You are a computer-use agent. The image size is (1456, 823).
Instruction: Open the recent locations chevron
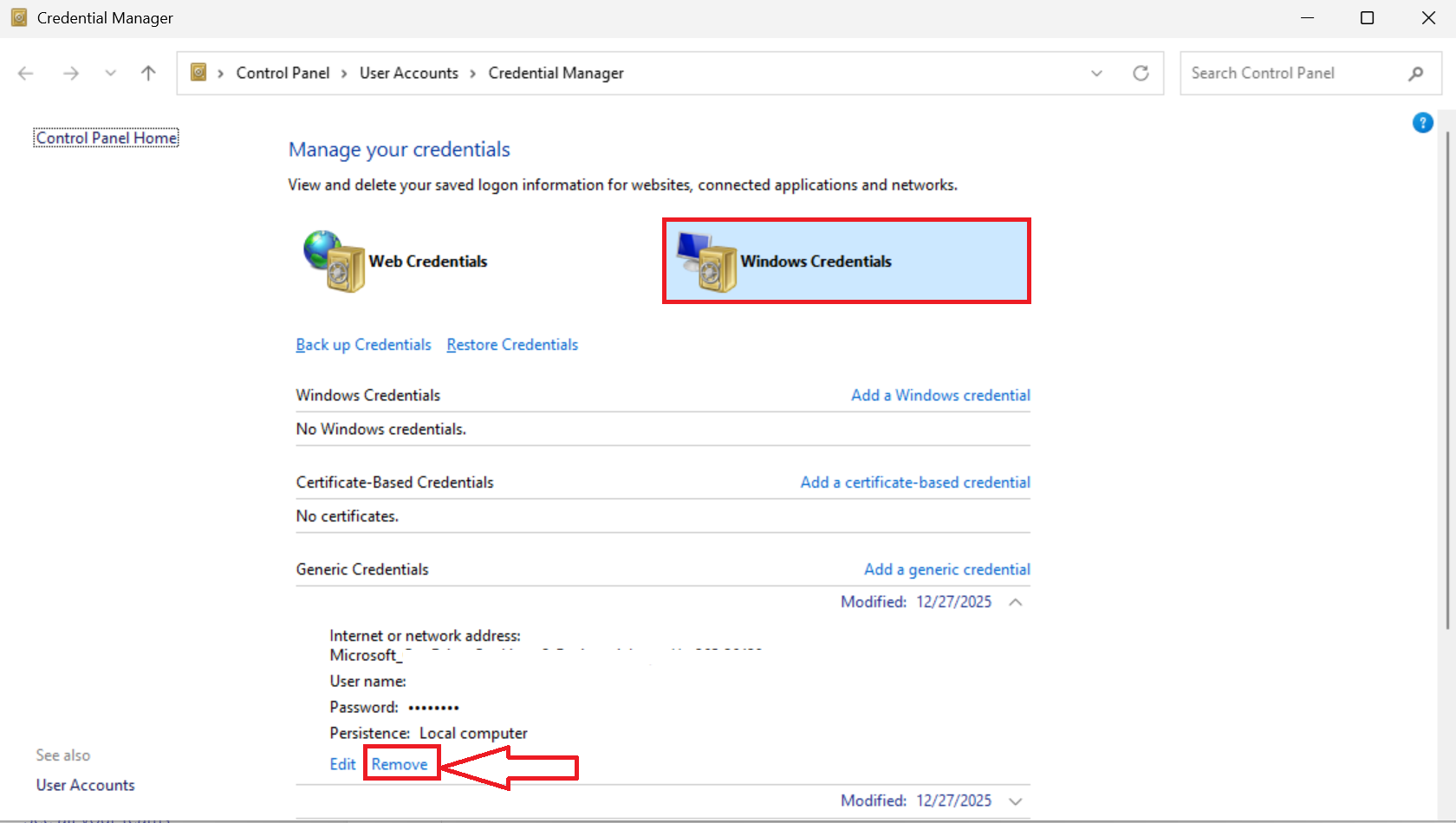coord(110,74)
